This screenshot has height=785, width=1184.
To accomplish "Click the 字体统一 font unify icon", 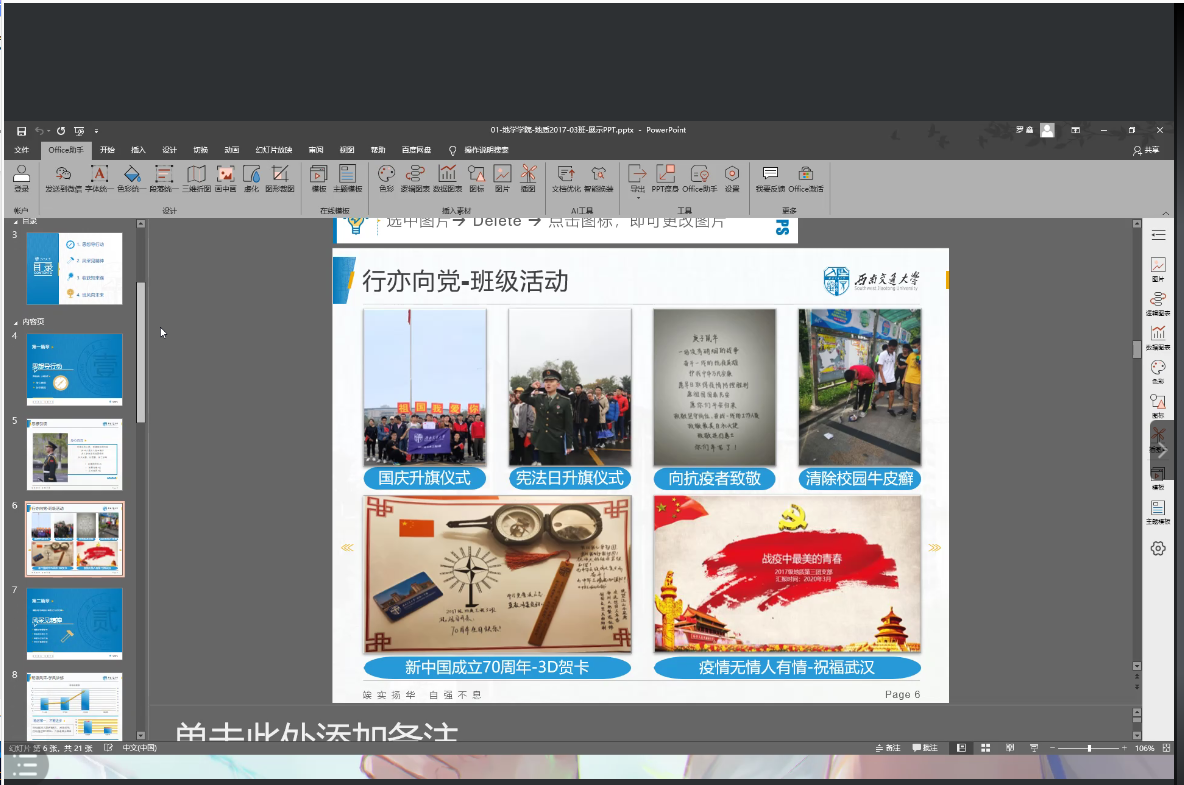I will coord(99,176).
